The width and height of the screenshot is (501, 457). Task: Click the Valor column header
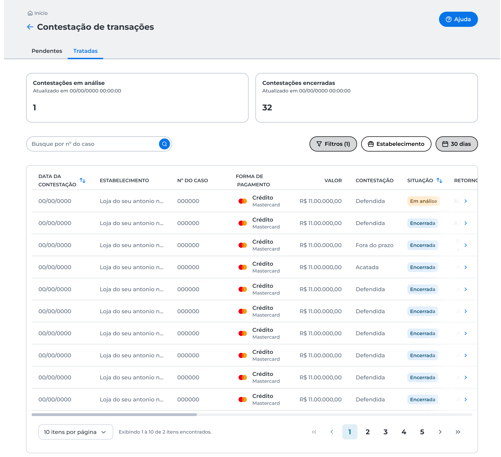(333, 180)
